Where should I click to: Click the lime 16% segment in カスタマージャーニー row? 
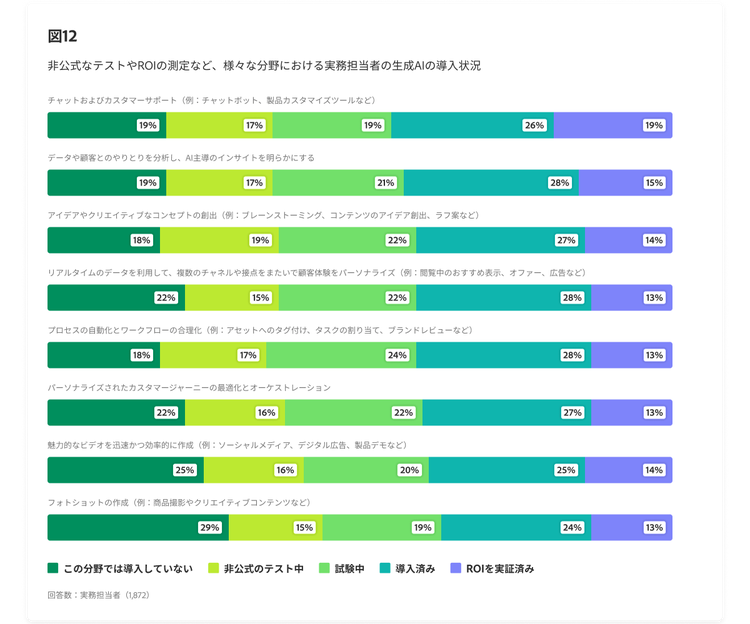[x=235, y=412]
